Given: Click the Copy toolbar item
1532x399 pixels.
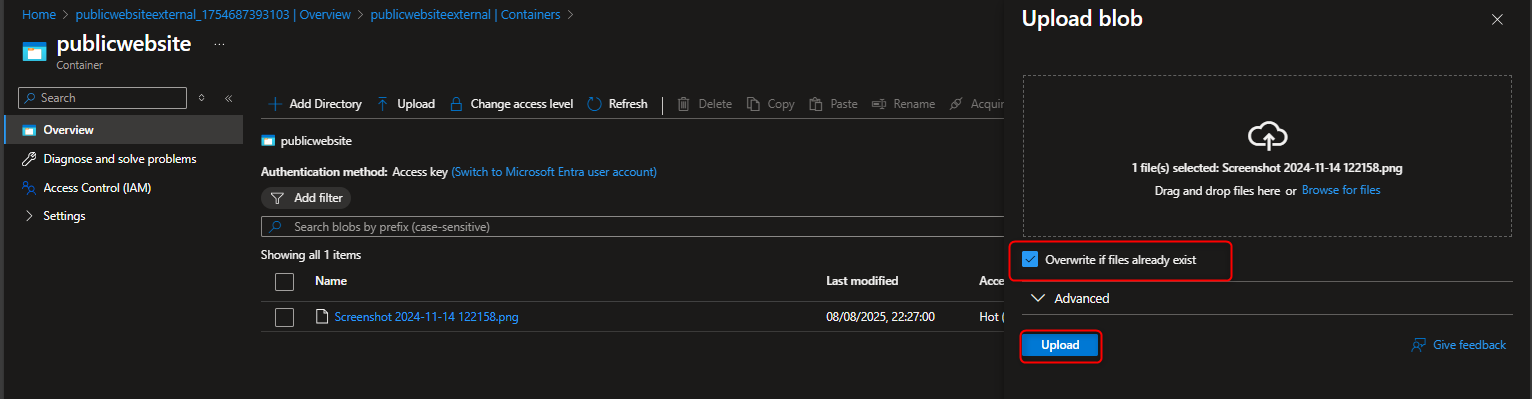Looking at the screenshot, I should tap(771, 104).
